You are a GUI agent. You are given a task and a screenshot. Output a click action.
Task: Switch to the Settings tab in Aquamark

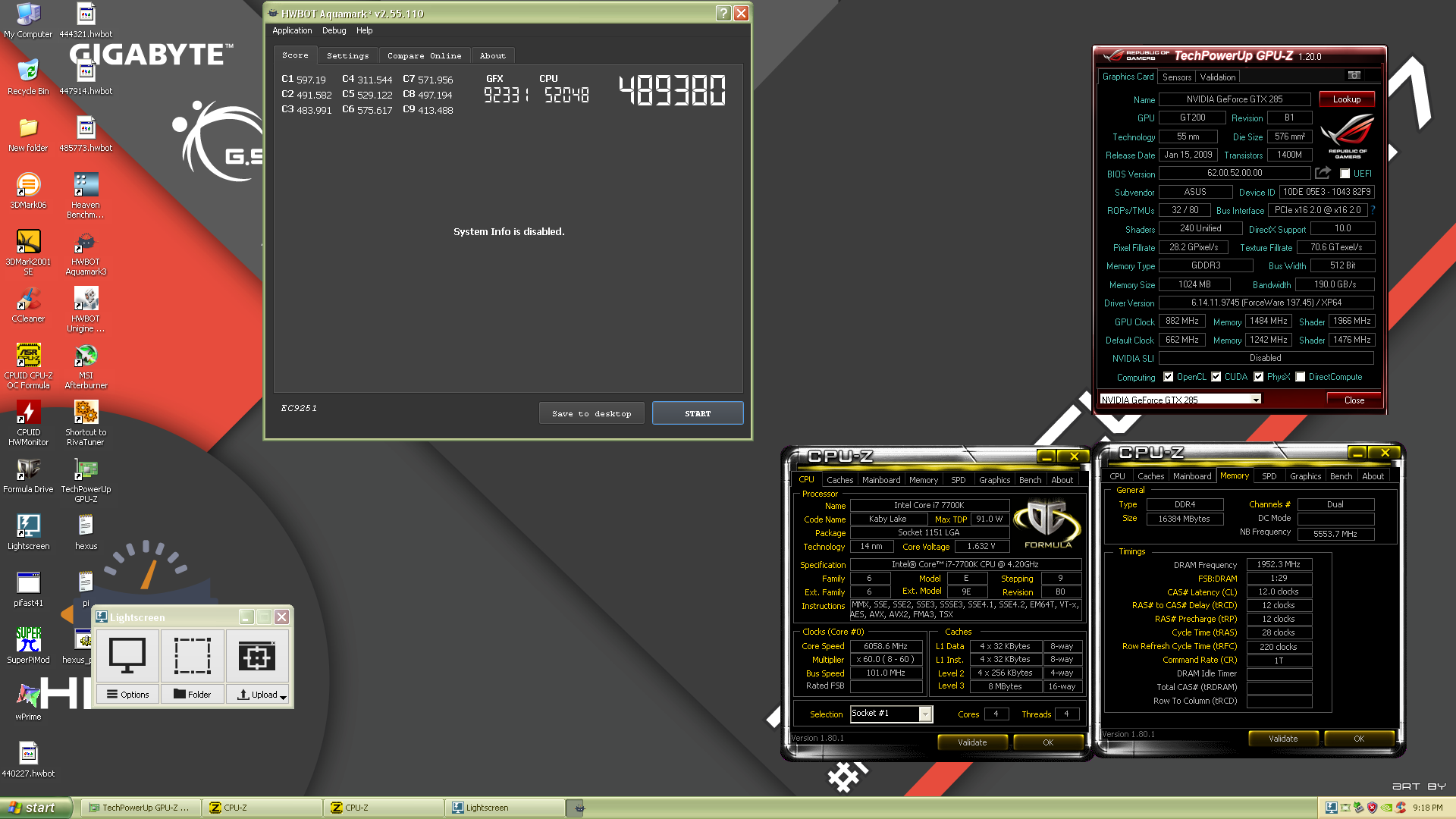[x=347, y=55]
